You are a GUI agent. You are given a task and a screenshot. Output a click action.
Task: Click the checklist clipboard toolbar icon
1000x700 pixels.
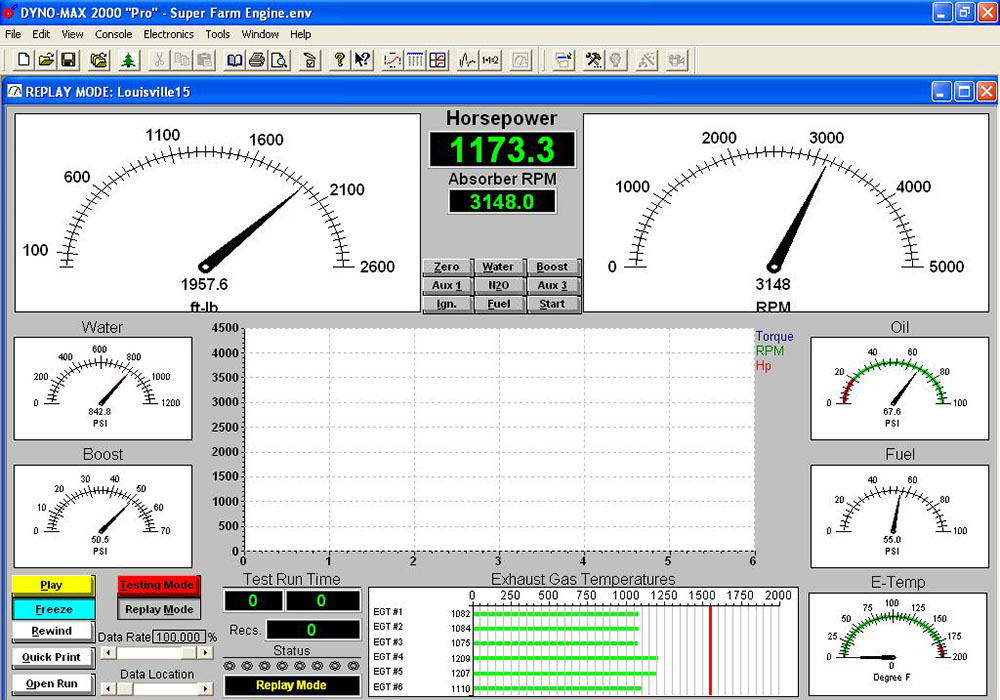pos(310,61)
